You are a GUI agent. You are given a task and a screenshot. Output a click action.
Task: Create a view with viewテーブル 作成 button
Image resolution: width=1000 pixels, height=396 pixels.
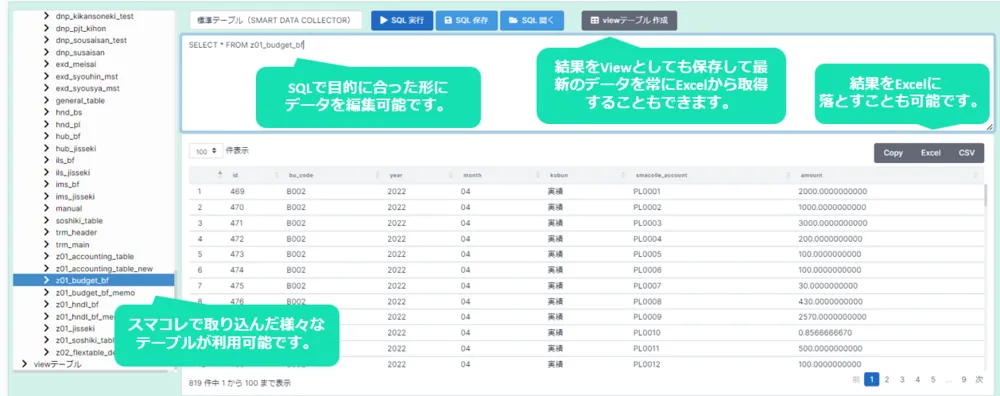(x=629, y=20)
